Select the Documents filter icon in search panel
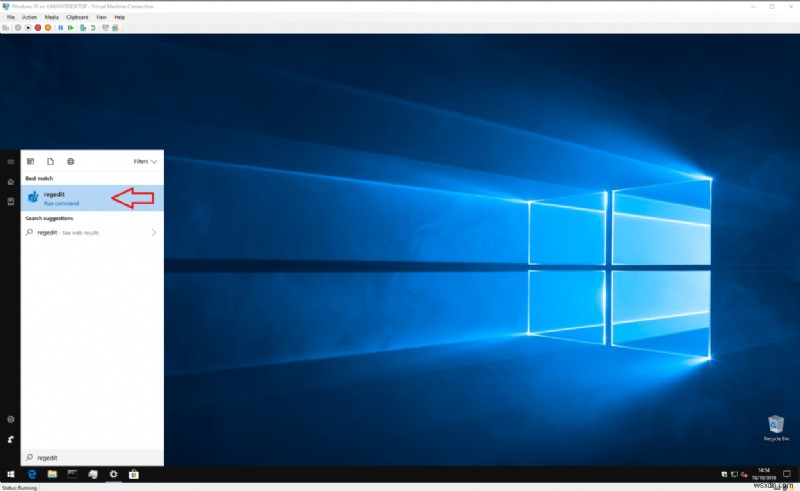This screenshot has width=800, height=491. point(51,161)
